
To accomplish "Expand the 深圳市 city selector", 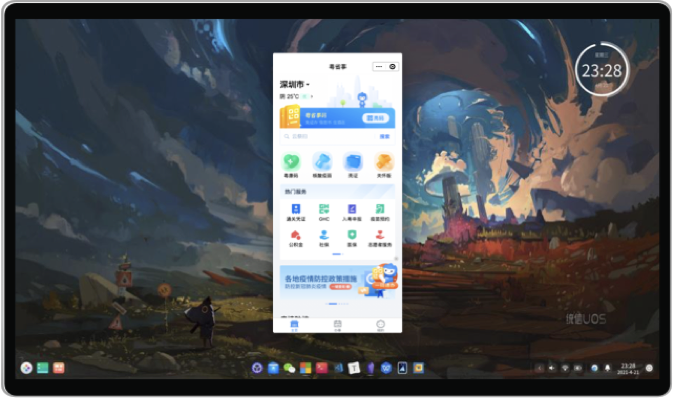I will click(295, 84).
